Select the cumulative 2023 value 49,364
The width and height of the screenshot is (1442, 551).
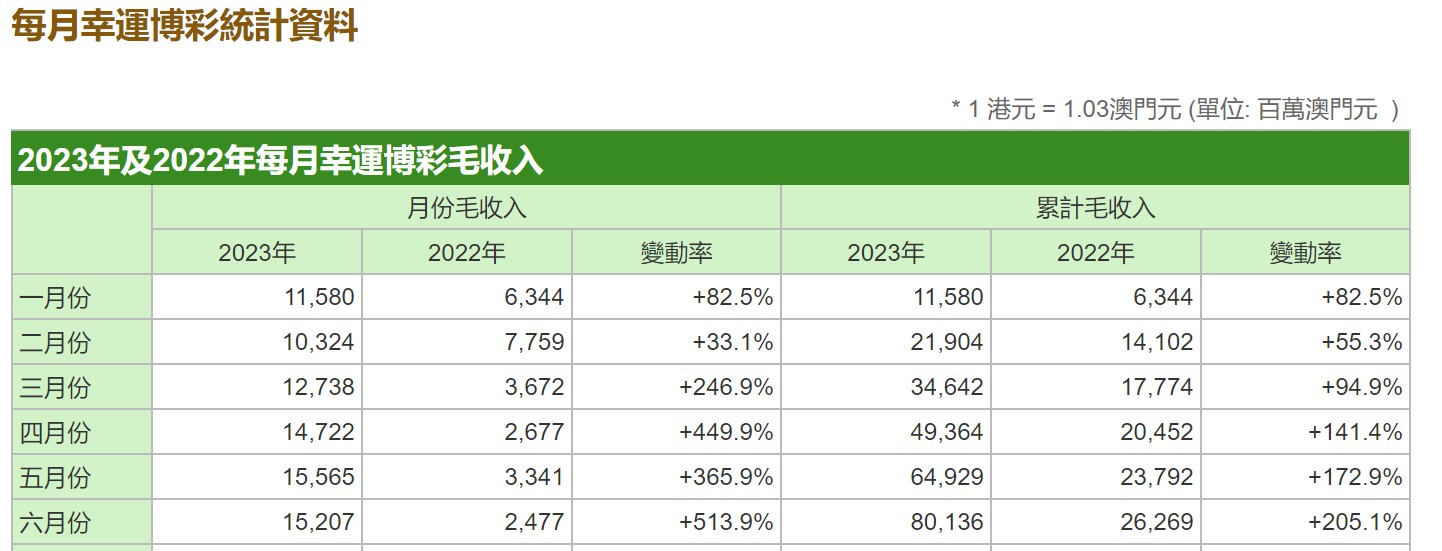click(x=948, y=432)
